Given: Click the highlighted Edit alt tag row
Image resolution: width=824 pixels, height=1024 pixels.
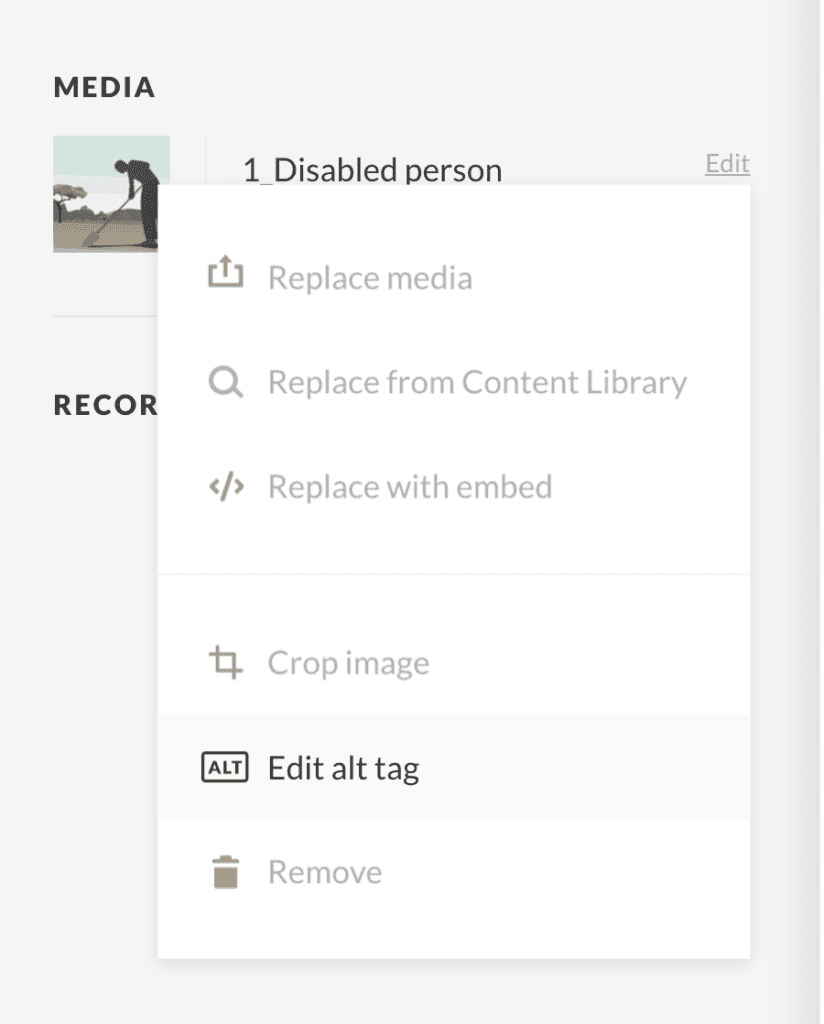Looking at the screenshot, I should point(453,767).
